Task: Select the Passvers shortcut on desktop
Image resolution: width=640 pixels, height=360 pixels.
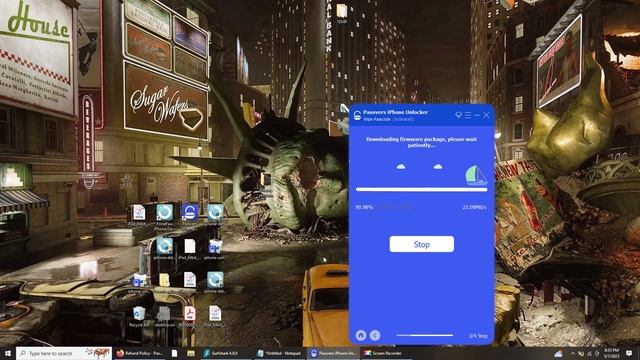Action: pyautogui.click(x=190, y=216)
